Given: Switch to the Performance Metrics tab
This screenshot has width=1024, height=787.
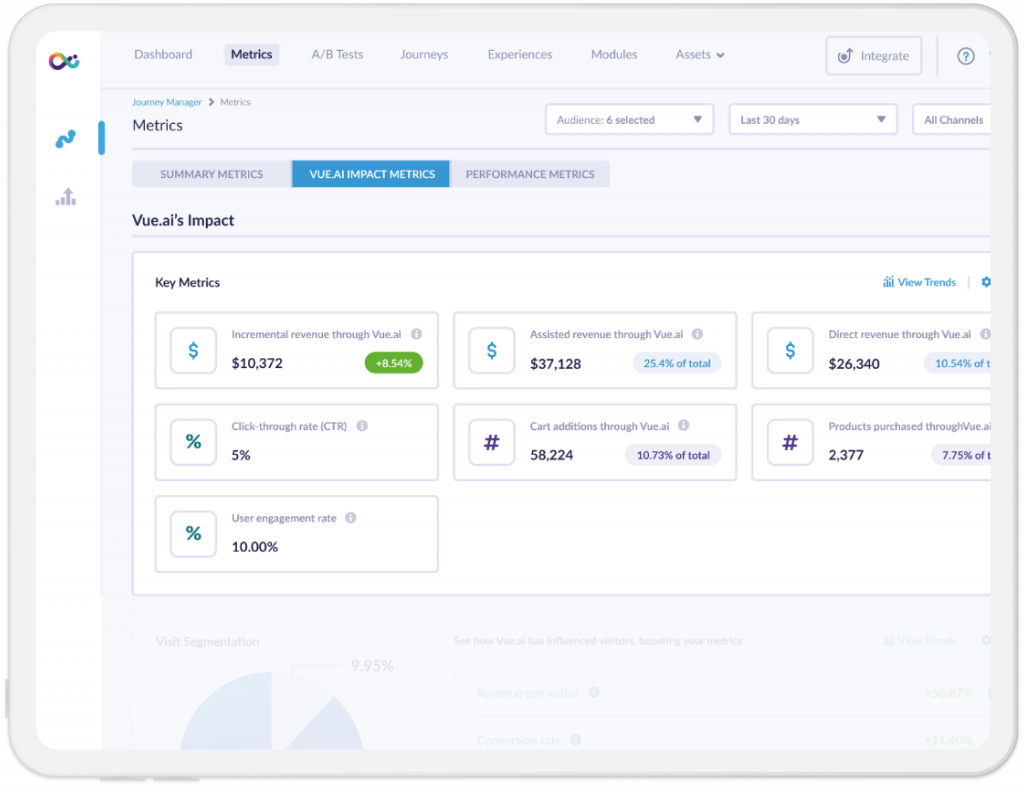Looking at the screenshot, I should point(530,174).
